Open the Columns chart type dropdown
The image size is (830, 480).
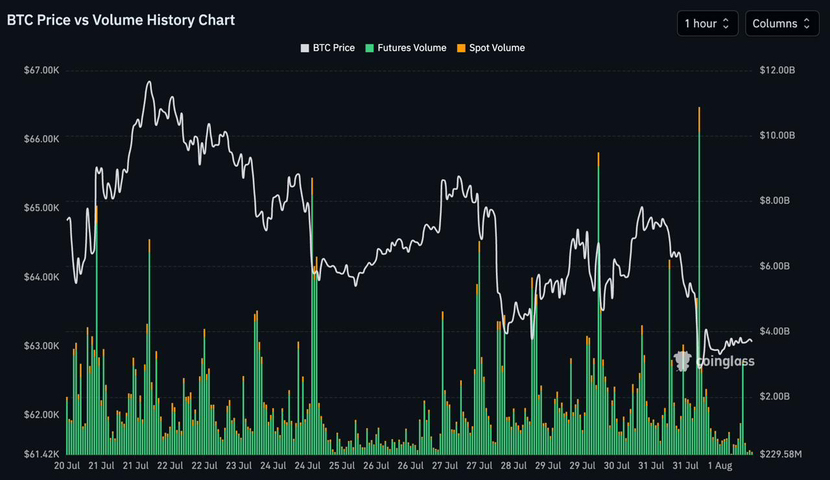point(781,23)
